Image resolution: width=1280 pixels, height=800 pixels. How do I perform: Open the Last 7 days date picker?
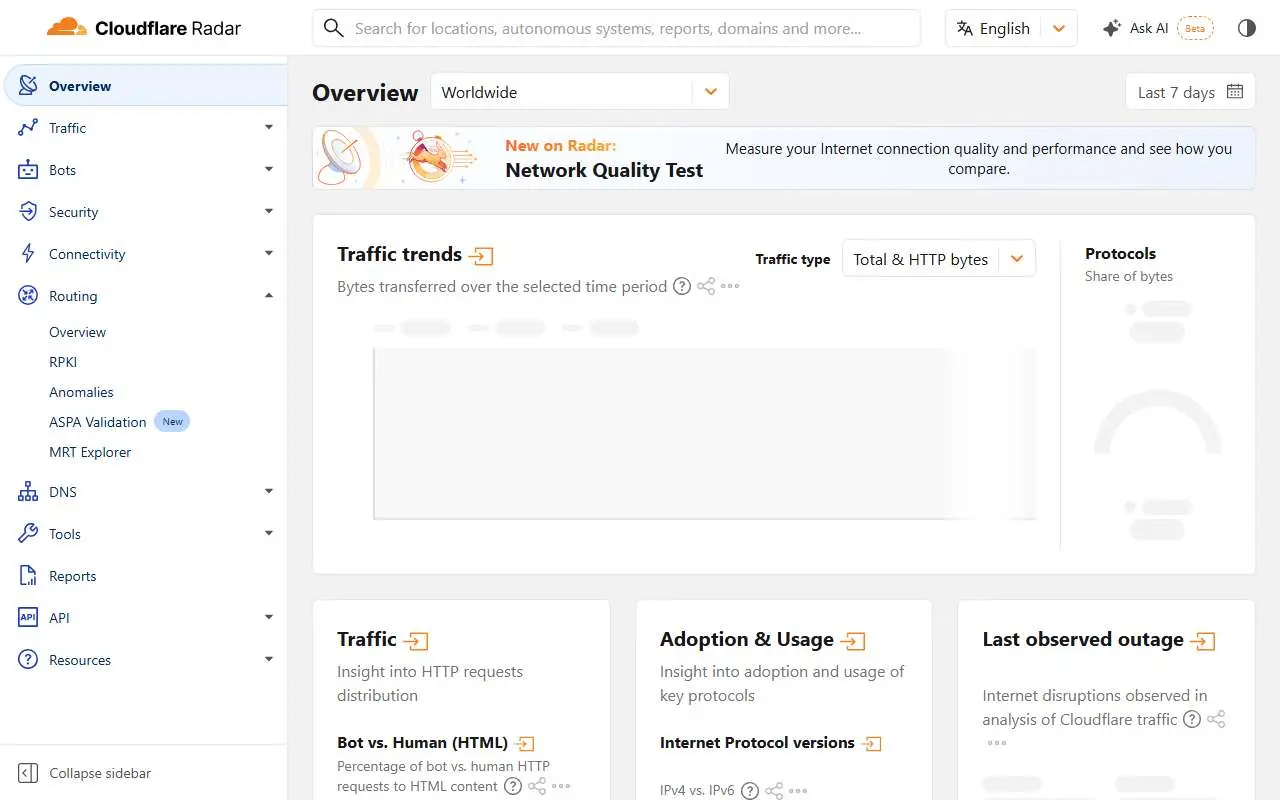click(1190, 92)
